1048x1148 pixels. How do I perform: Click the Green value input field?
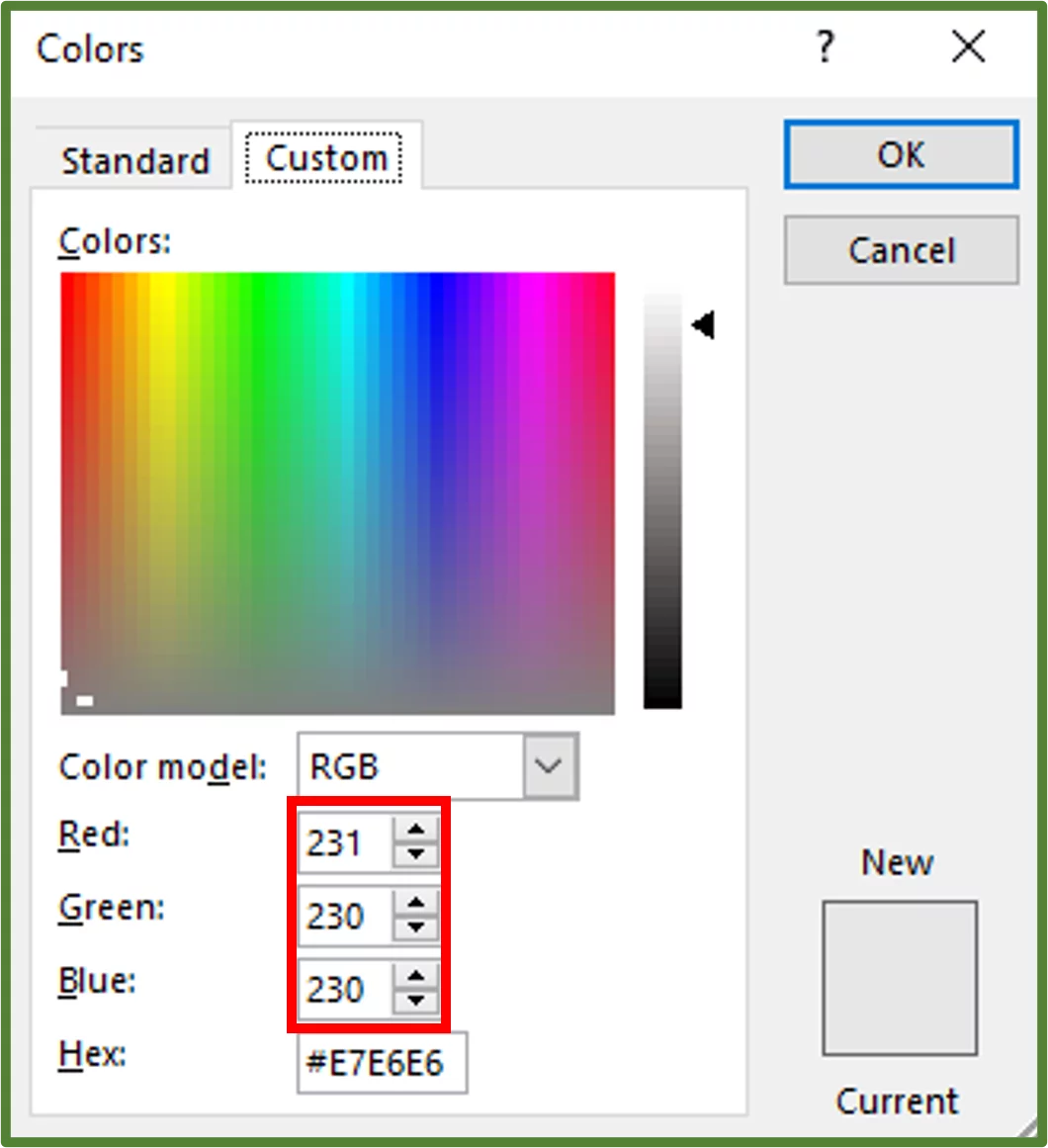tap(344, 917)
